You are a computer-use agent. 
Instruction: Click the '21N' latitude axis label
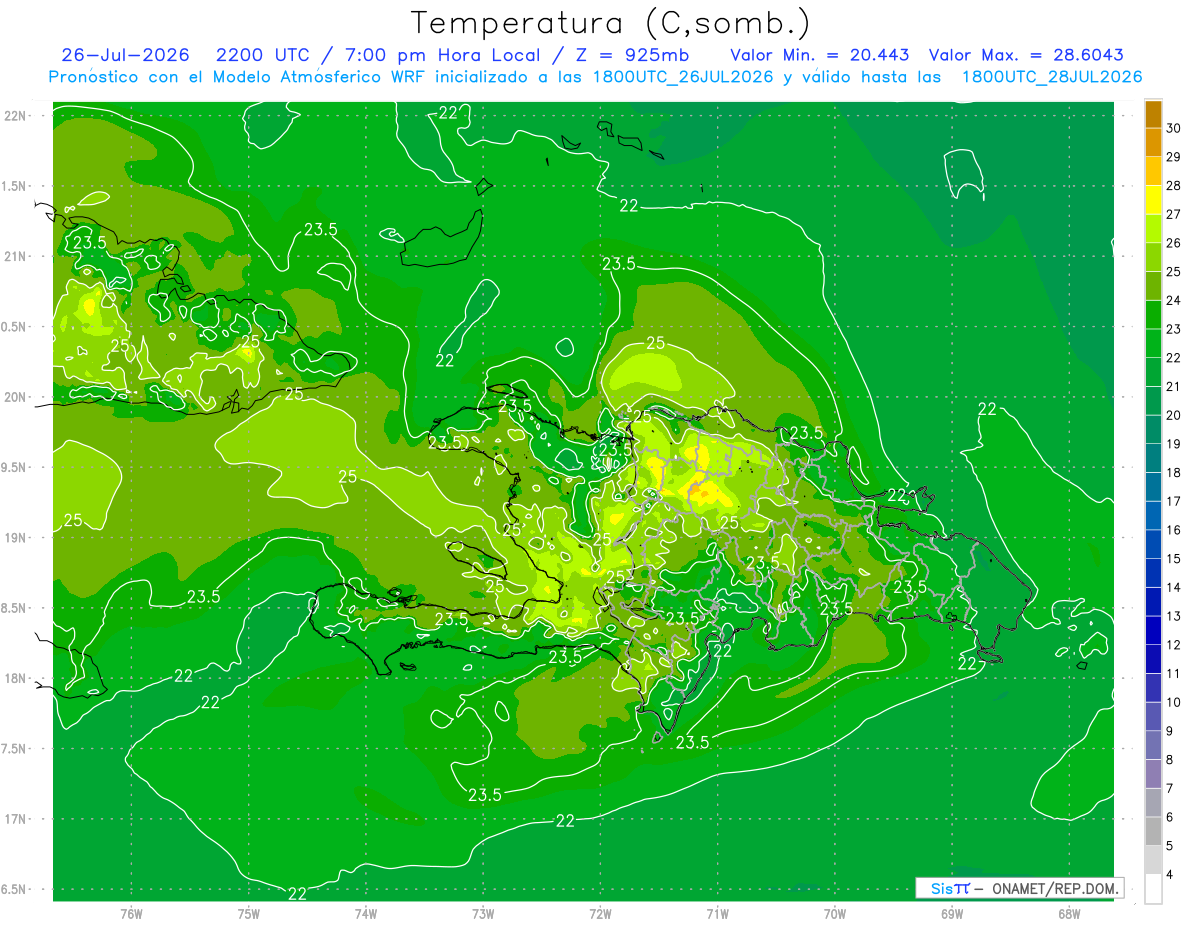coord(16,256)
